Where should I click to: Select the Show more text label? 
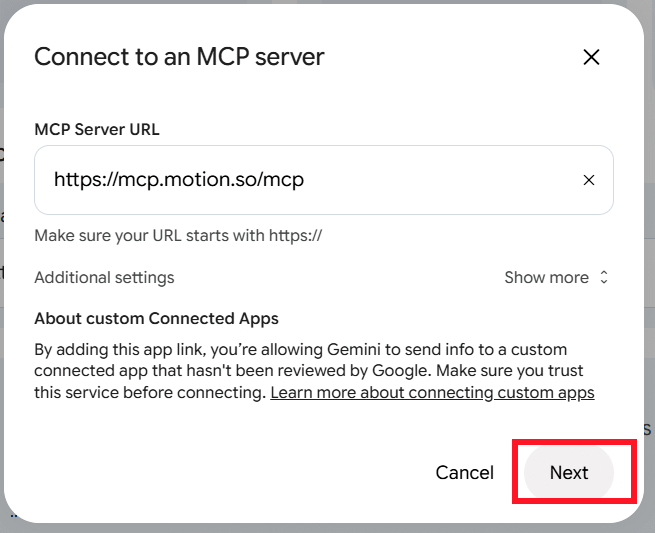click(x=546, y=277)
